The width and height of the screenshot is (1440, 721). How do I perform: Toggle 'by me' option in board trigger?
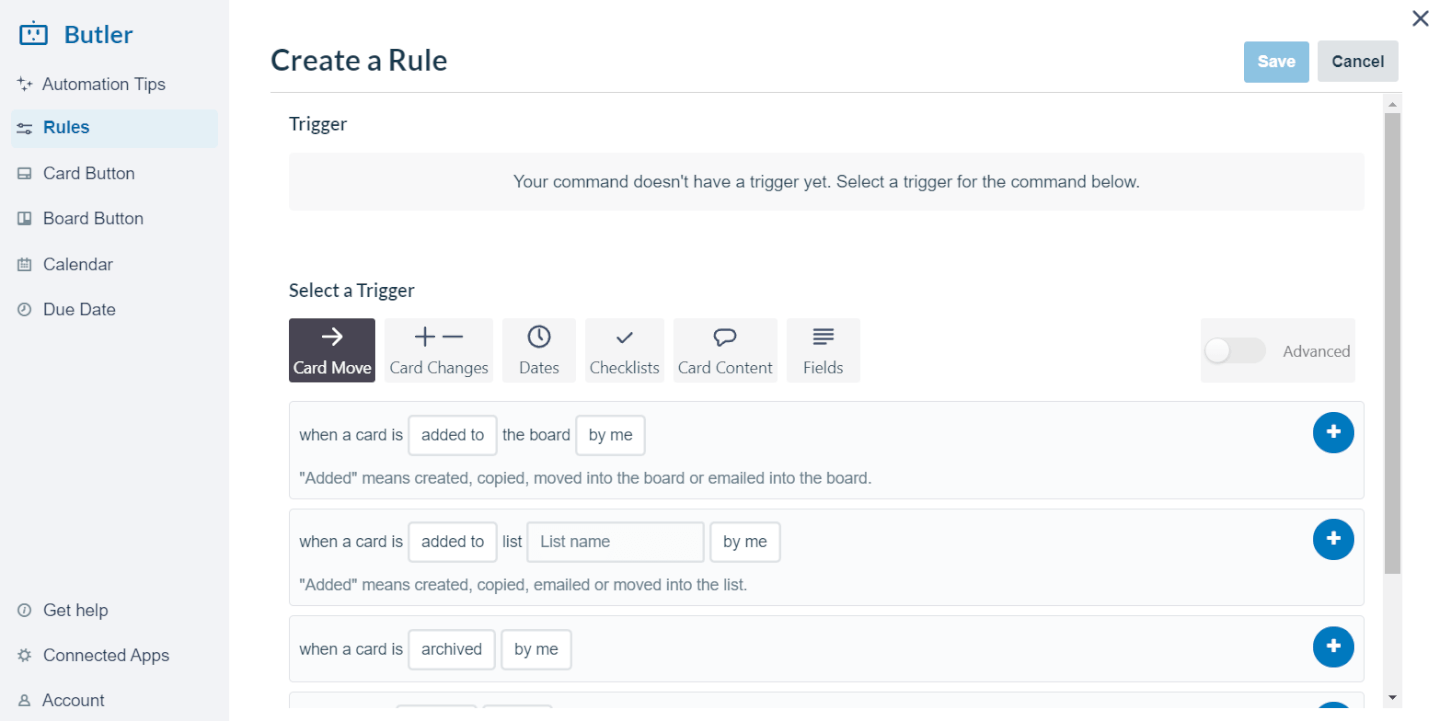coord(610,435)
